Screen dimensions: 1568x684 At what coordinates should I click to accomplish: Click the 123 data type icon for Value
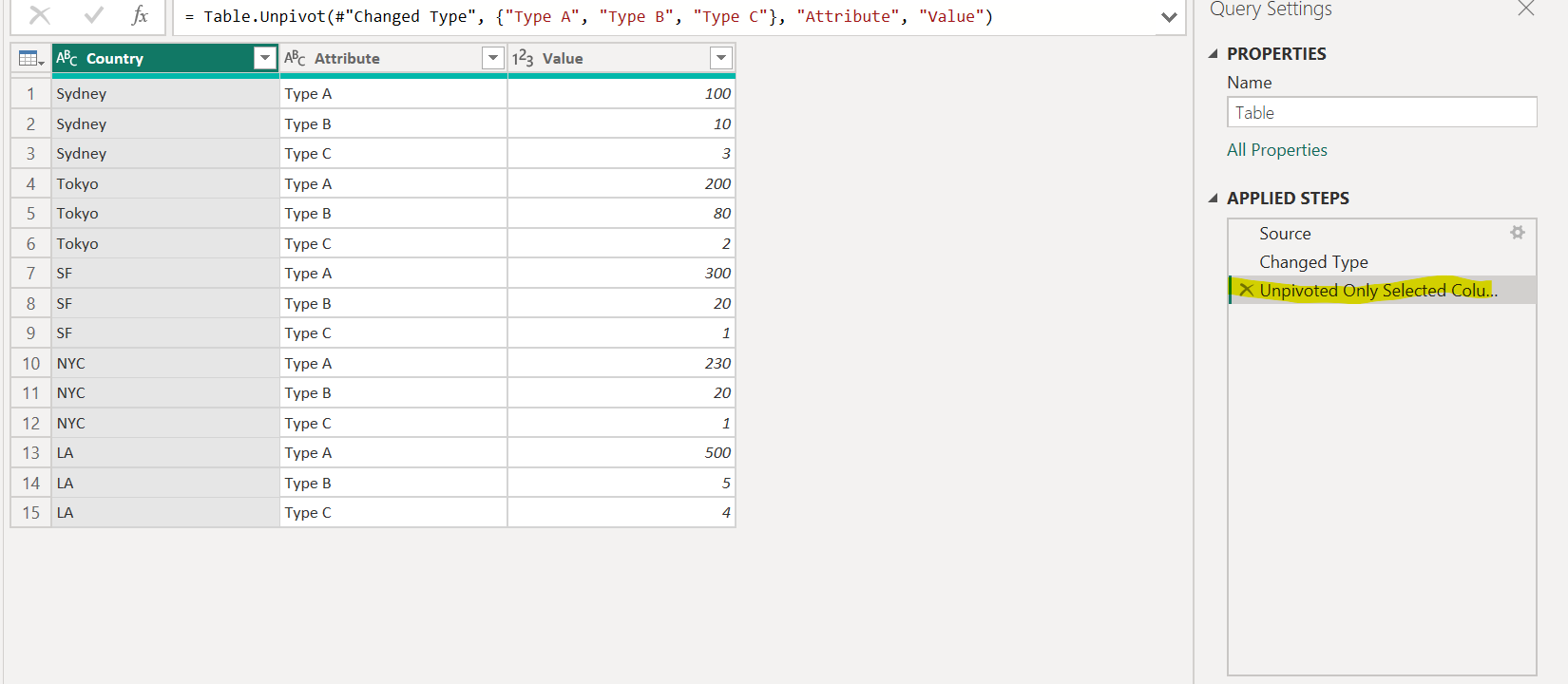(523, 58)
